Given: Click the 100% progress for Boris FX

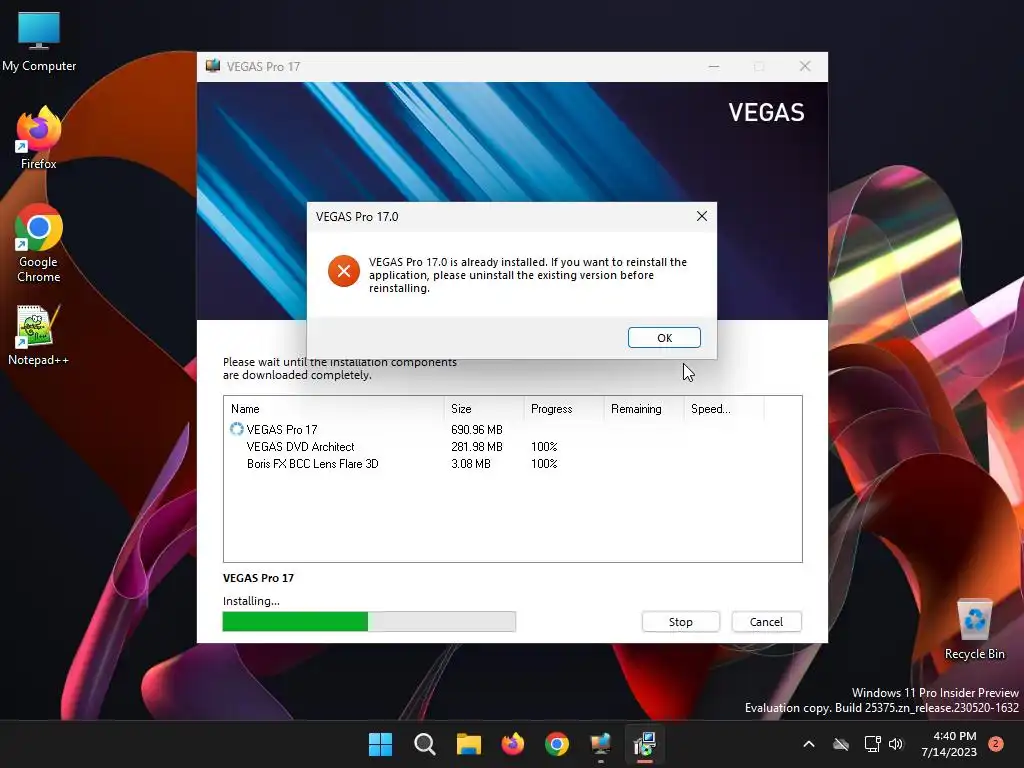Looking at the screenshot, I should coord(544,464).
